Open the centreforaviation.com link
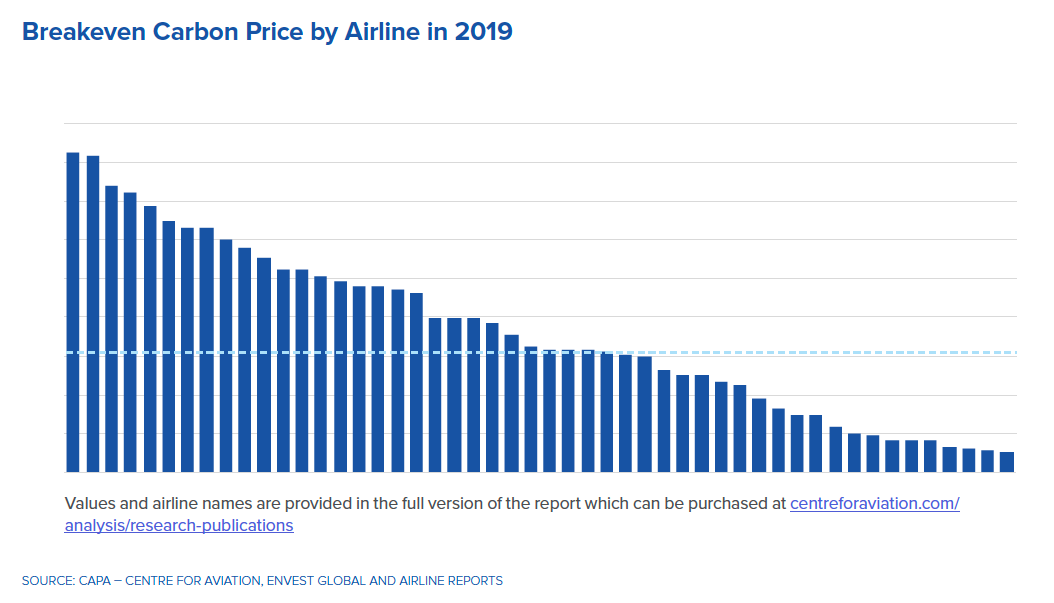The height and width of the screenshot is (603, 1054). point(874,503)
